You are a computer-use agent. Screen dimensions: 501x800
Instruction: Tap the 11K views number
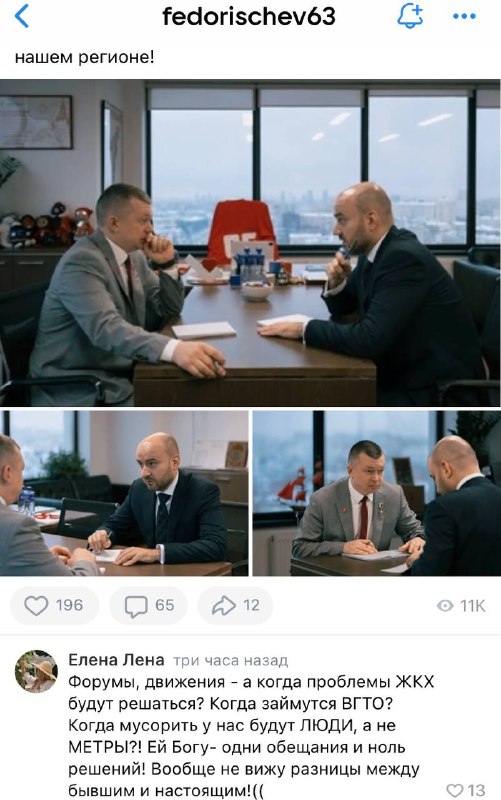tap(472, 606)
